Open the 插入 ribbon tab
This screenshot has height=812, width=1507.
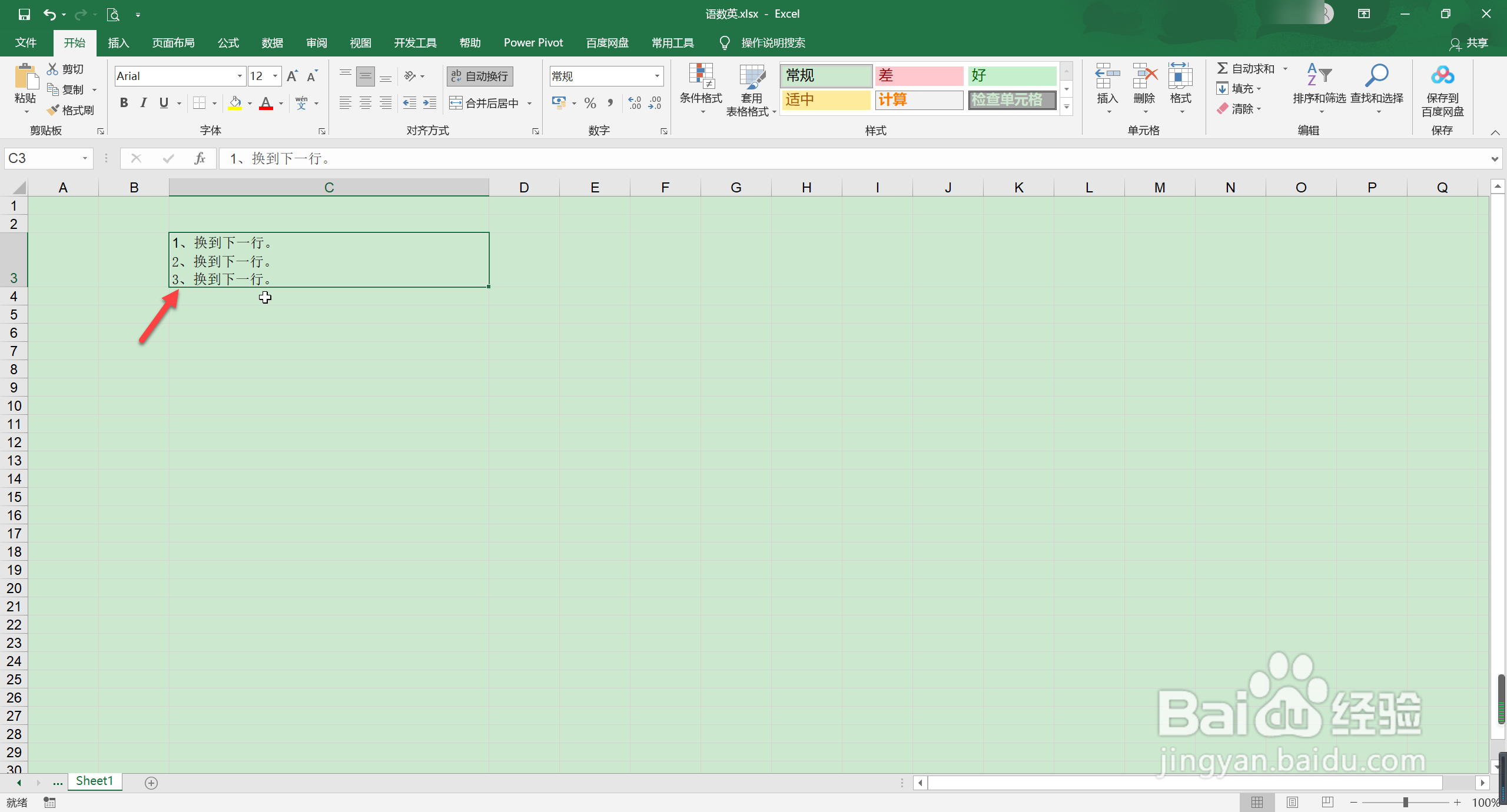tap(118, 43)
